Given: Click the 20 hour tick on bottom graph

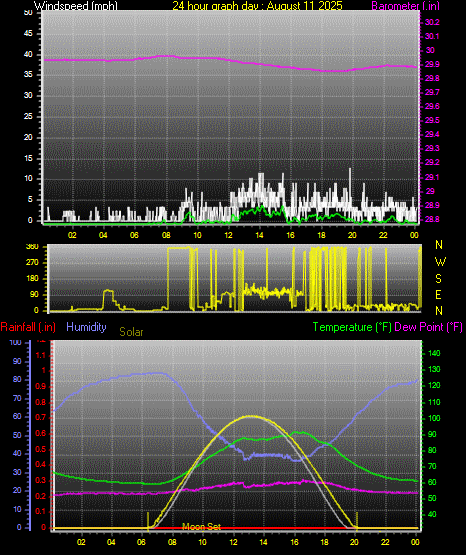Looking at the screenshot, I should (354, 542).
